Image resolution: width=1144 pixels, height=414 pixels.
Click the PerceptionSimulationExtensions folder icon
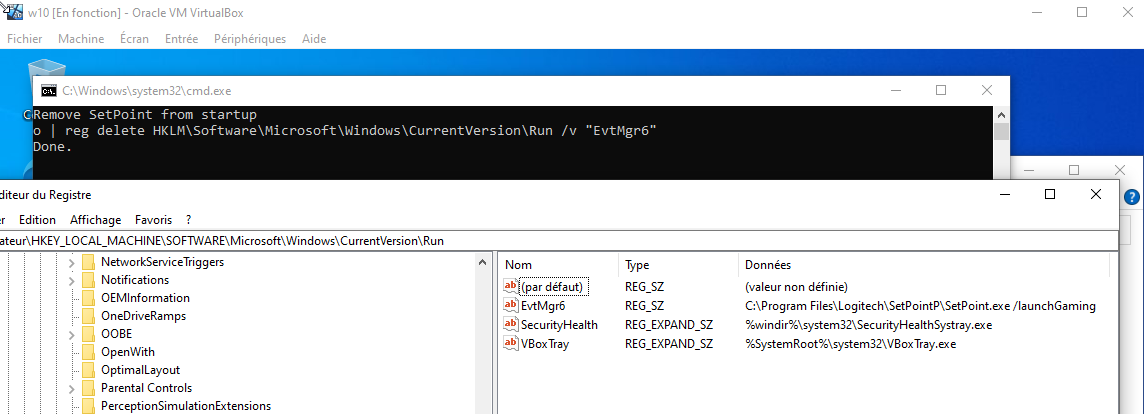click(x=88, y=406)
